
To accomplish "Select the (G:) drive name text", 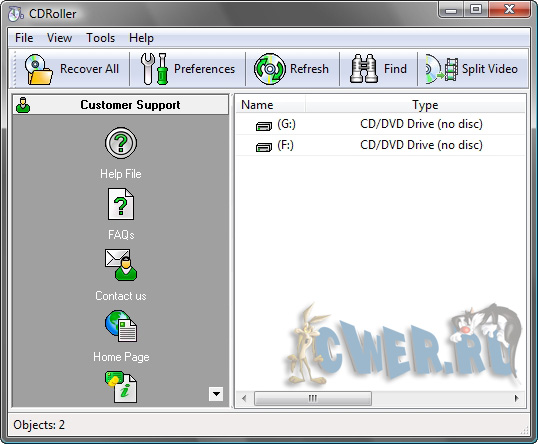I will pos(286,124).
